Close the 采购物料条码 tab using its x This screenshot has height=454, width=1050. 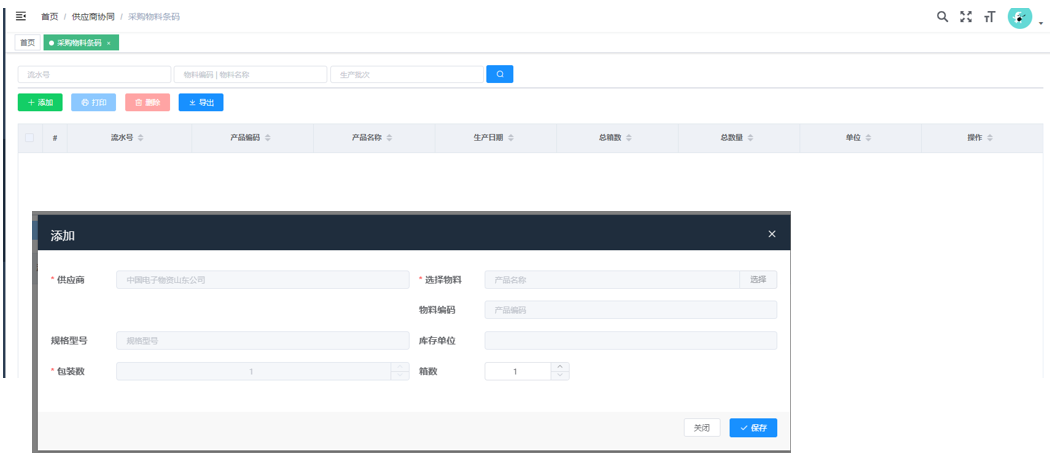(109, 43)
